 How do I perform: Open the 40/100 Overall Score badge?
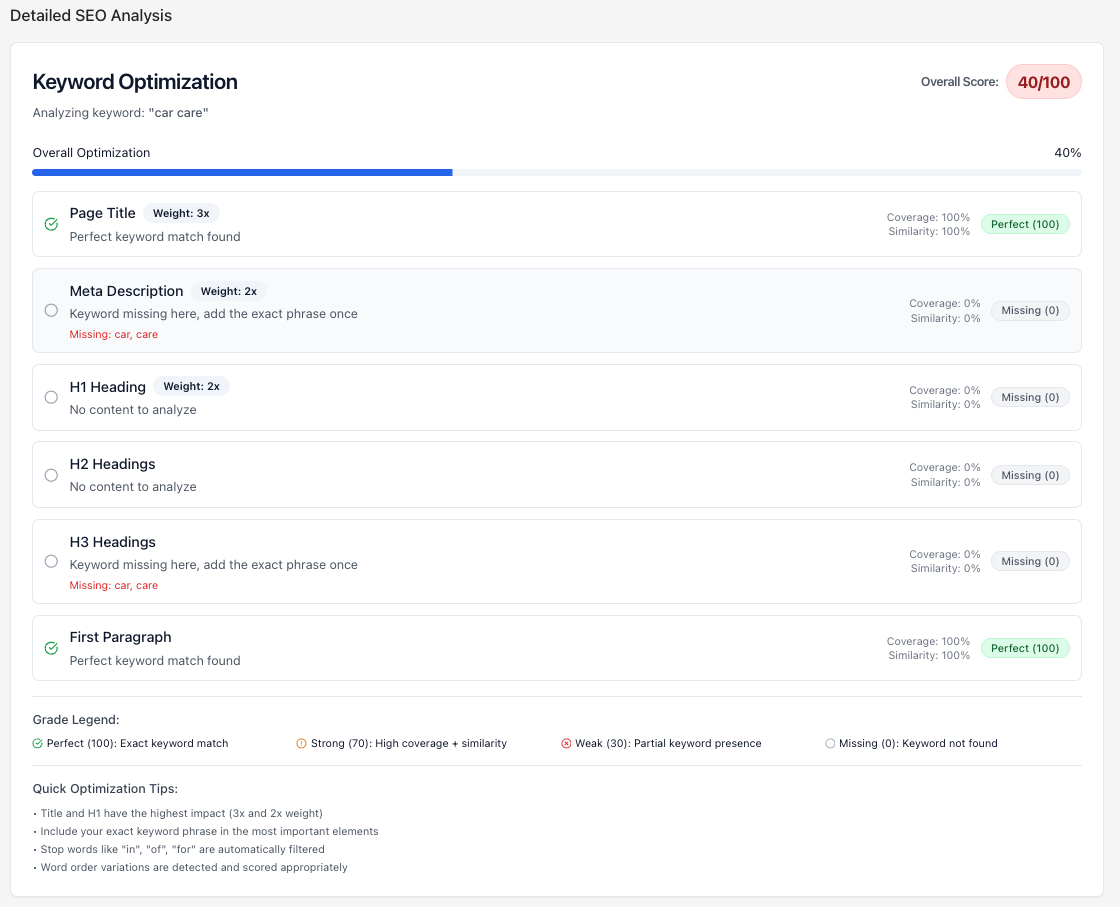click(x=1043, y=81)
